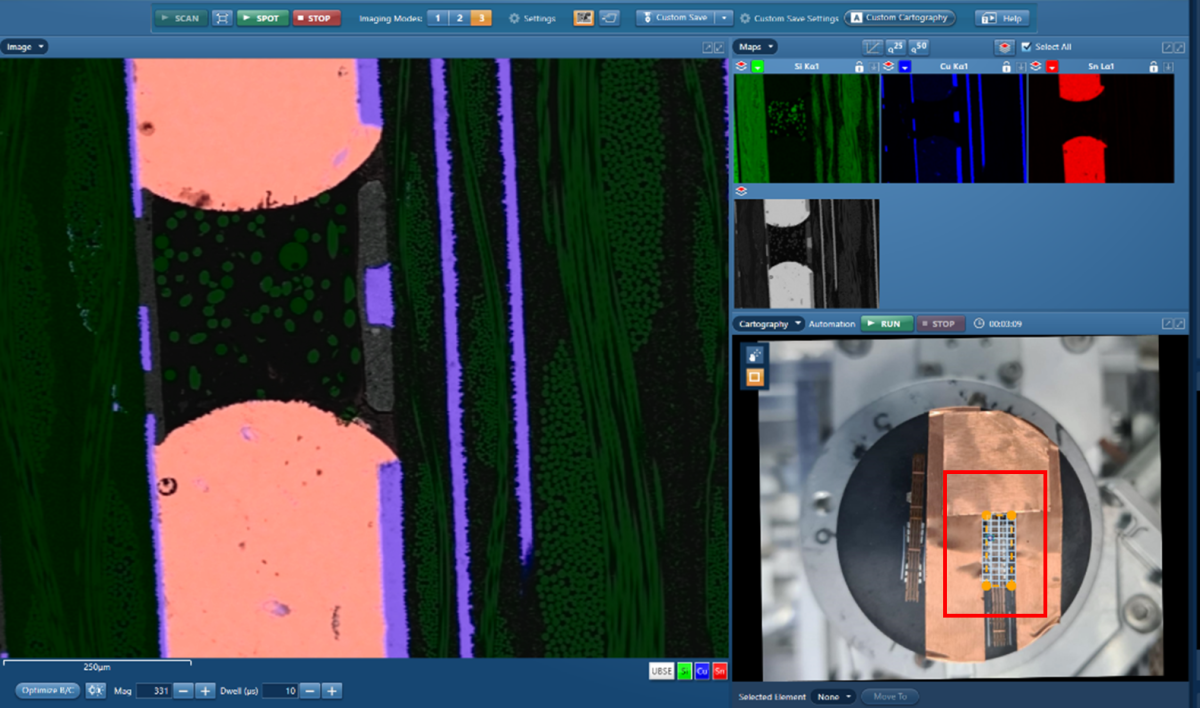Image resolution: width=1200 pixels, height=708 pixels.
Task: Click the Q25 quantification icon in Maps
Action: (896, 47)
